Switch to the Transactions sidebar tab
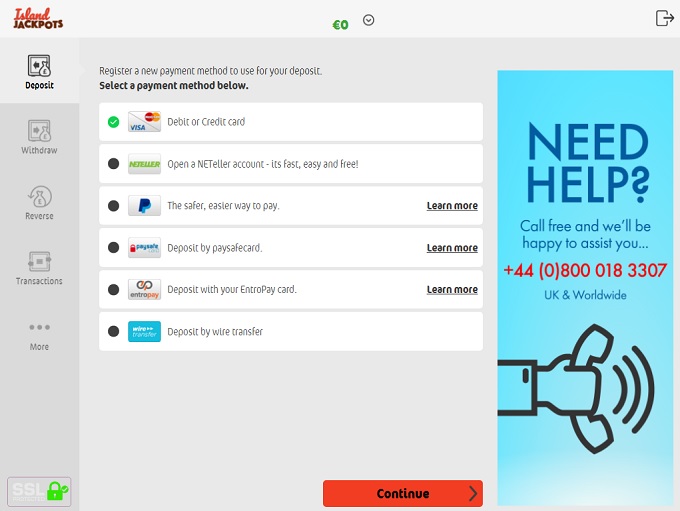This screenshot has height=511, width=680. [x=39, y=268]
